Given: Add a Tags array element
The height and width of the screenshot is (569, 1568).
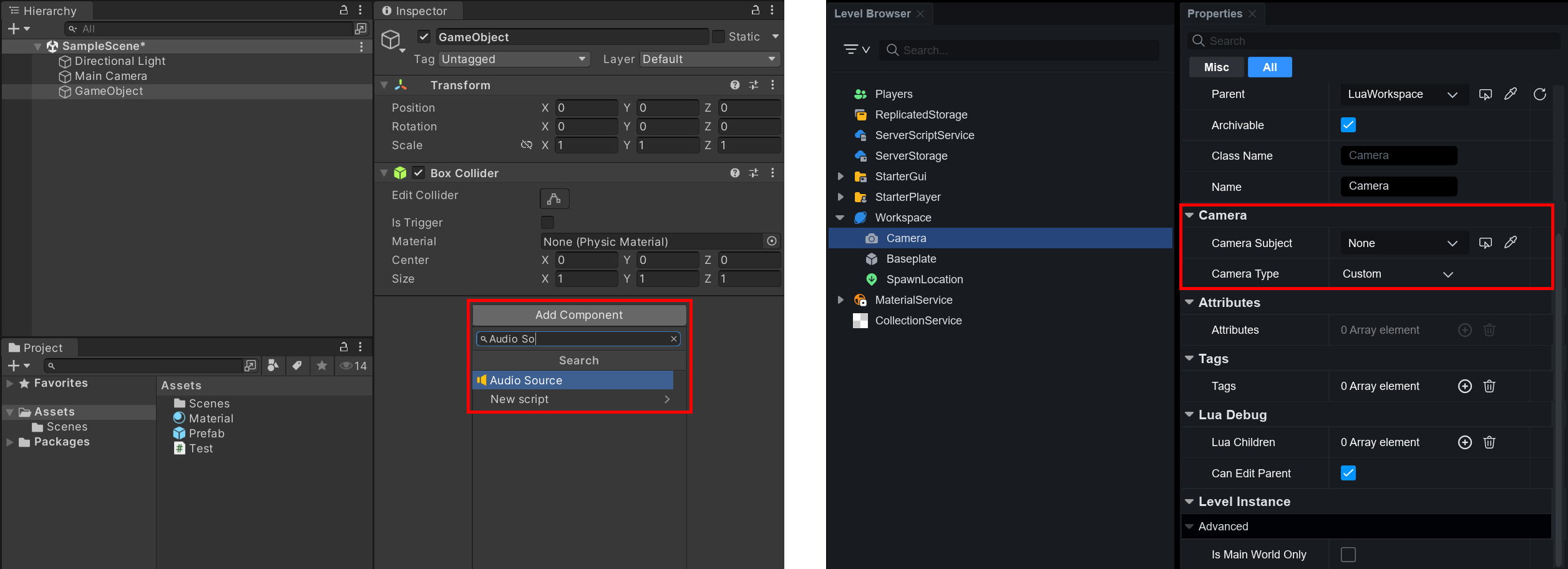Looking at the screenshot, I should point(1464,386).
